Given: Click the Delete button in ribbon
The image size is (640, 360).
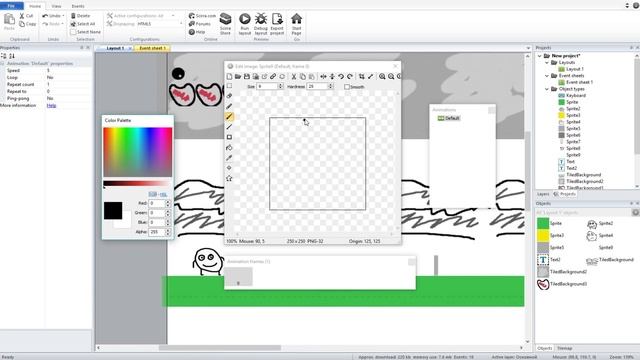Looking at the screenshot, I should pos(80,16).
